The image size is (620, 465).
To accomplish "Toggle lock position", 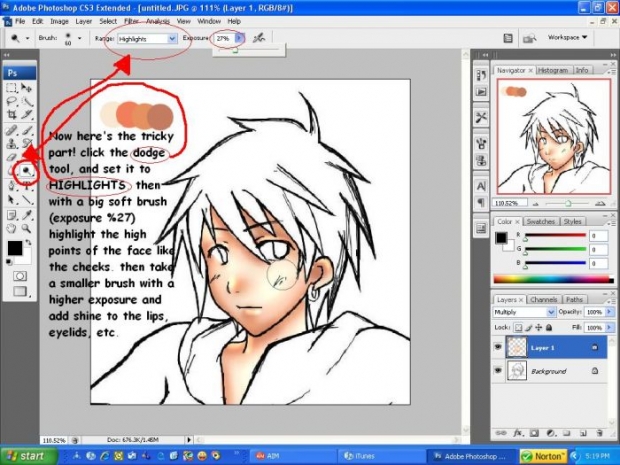I will point(539,327).
